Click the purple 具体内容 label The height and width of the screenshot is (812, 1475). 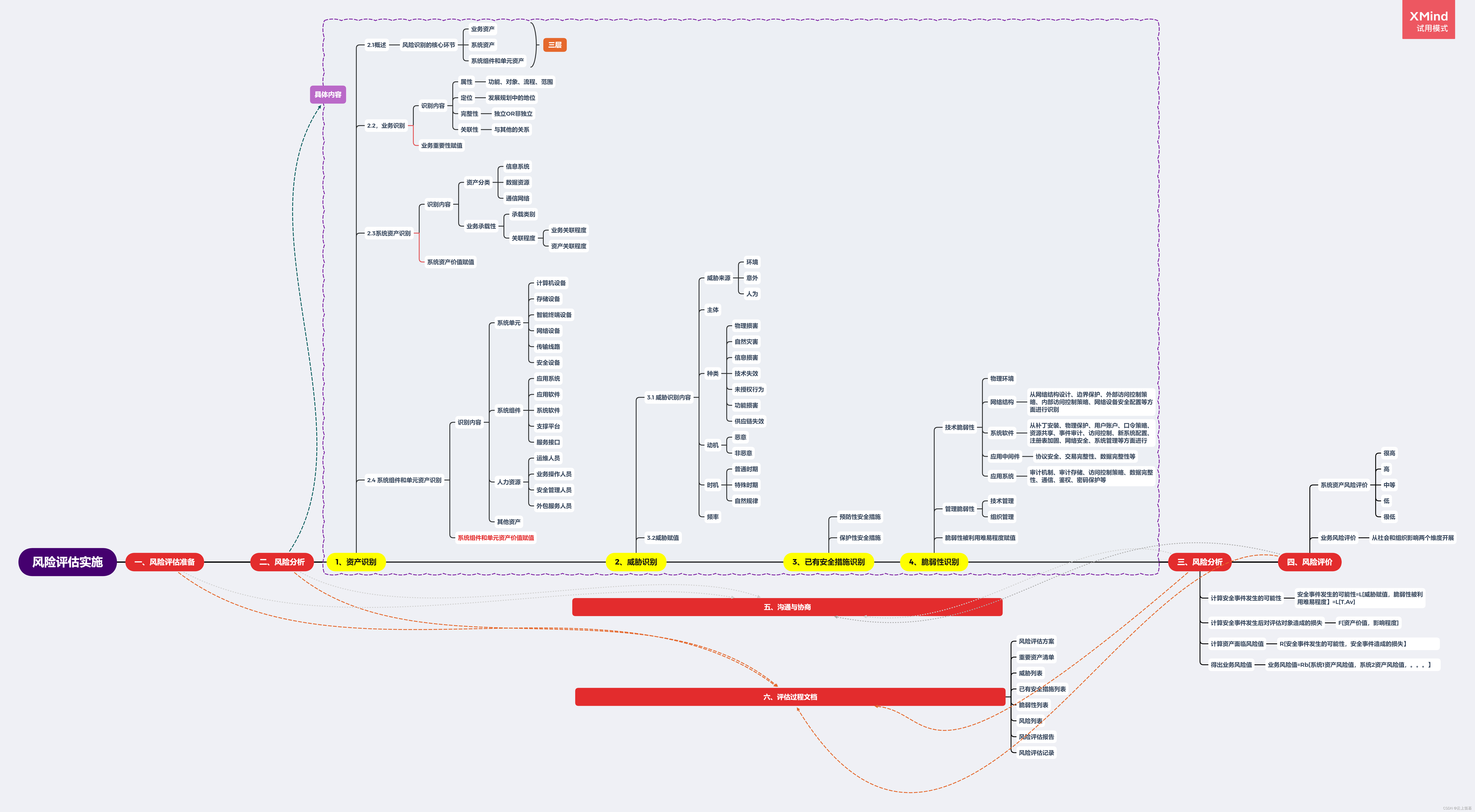(328, 95)
